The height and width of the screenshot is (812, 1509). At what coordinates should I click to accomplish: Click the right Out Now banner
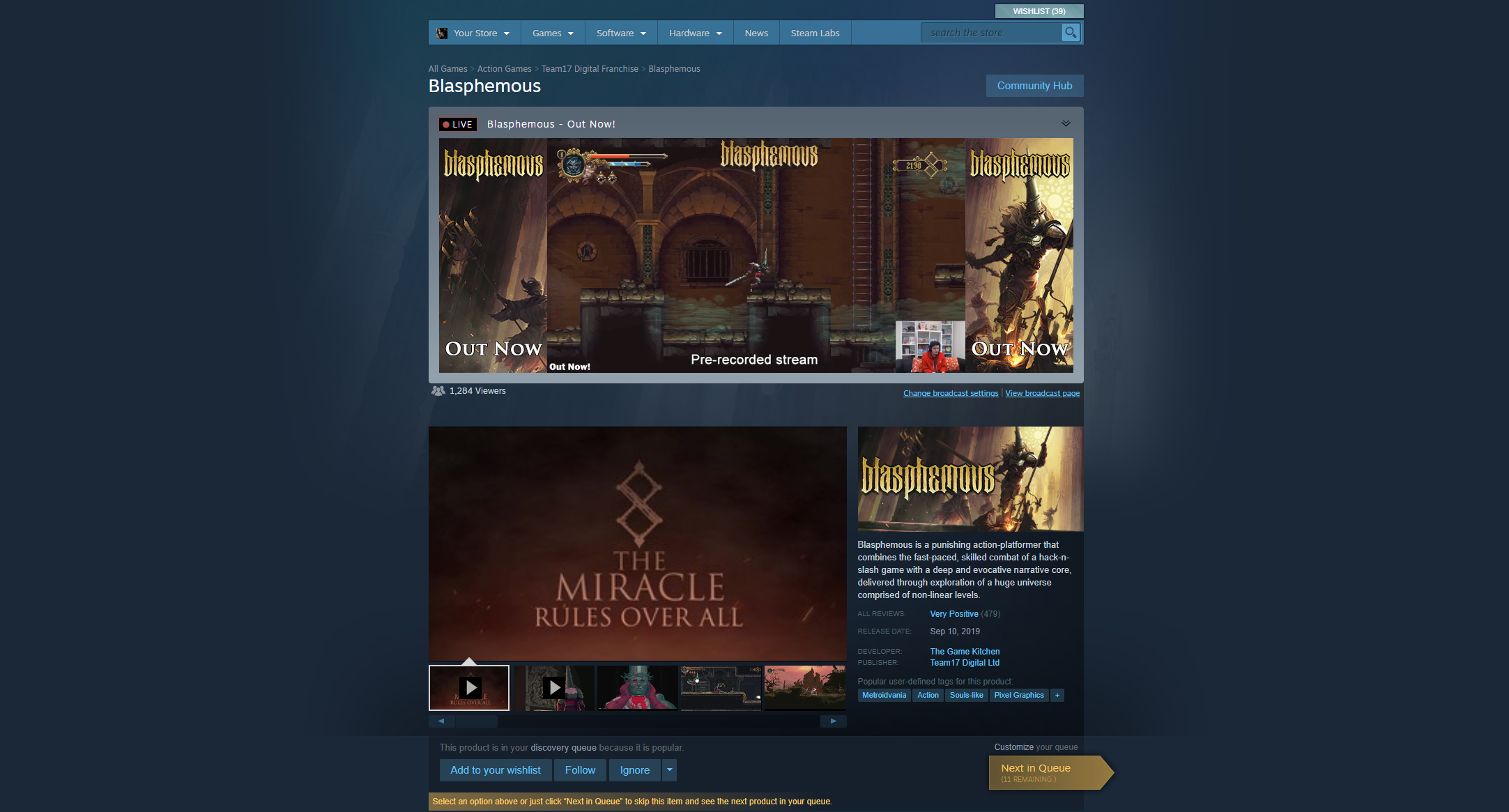pos(1019,255)
